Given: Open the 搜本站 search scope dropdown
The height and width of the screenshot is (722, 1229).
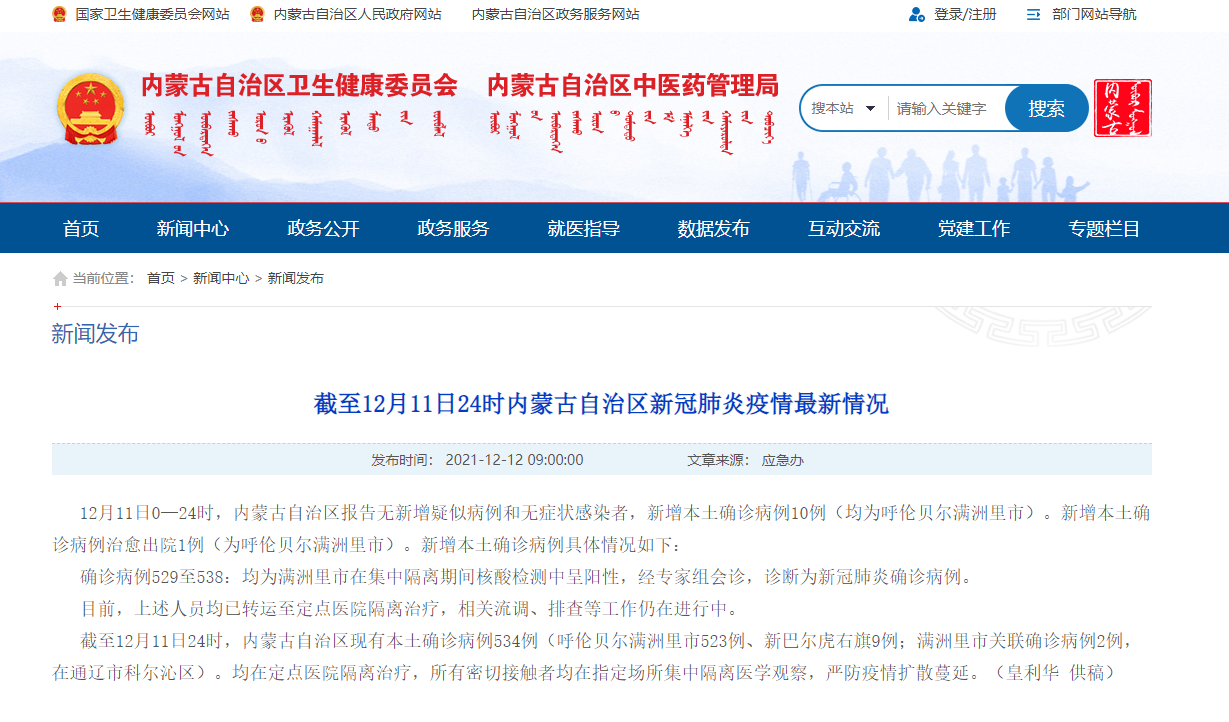Looking at the screenshot, I should tap(843, 108).
